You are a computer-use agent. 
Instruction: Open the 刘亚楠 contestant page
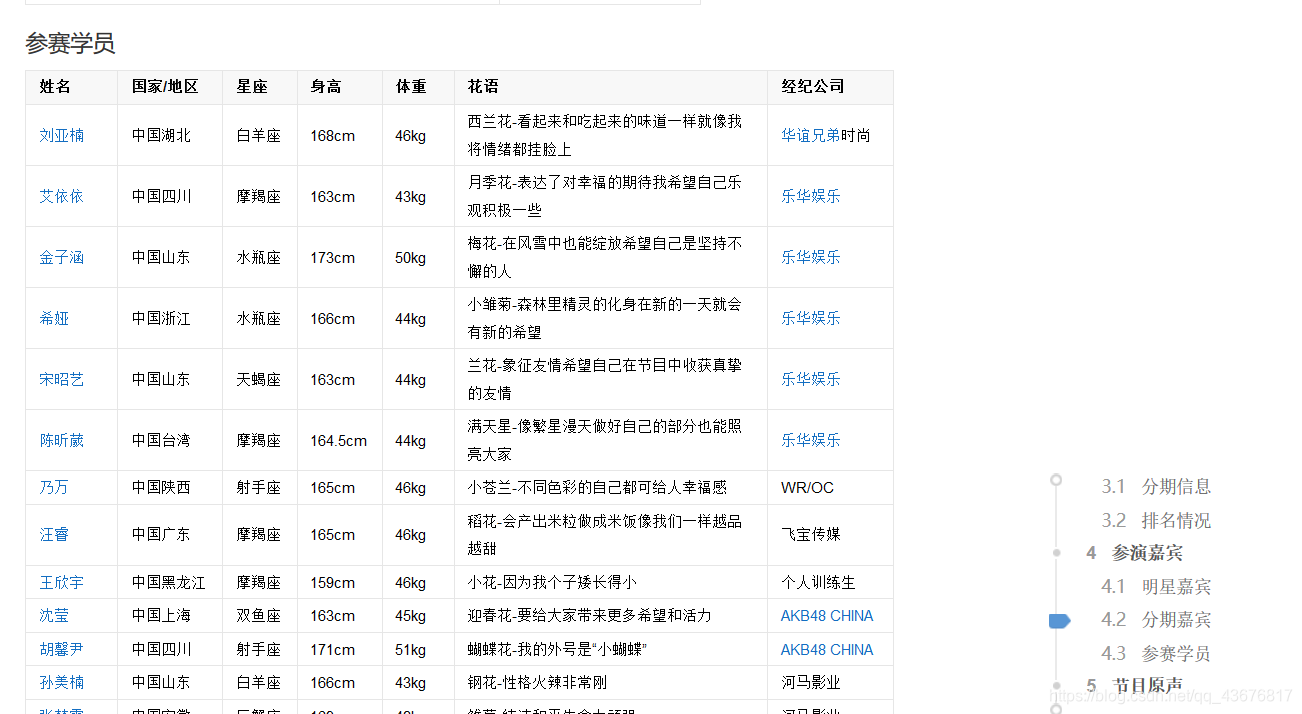62,135
